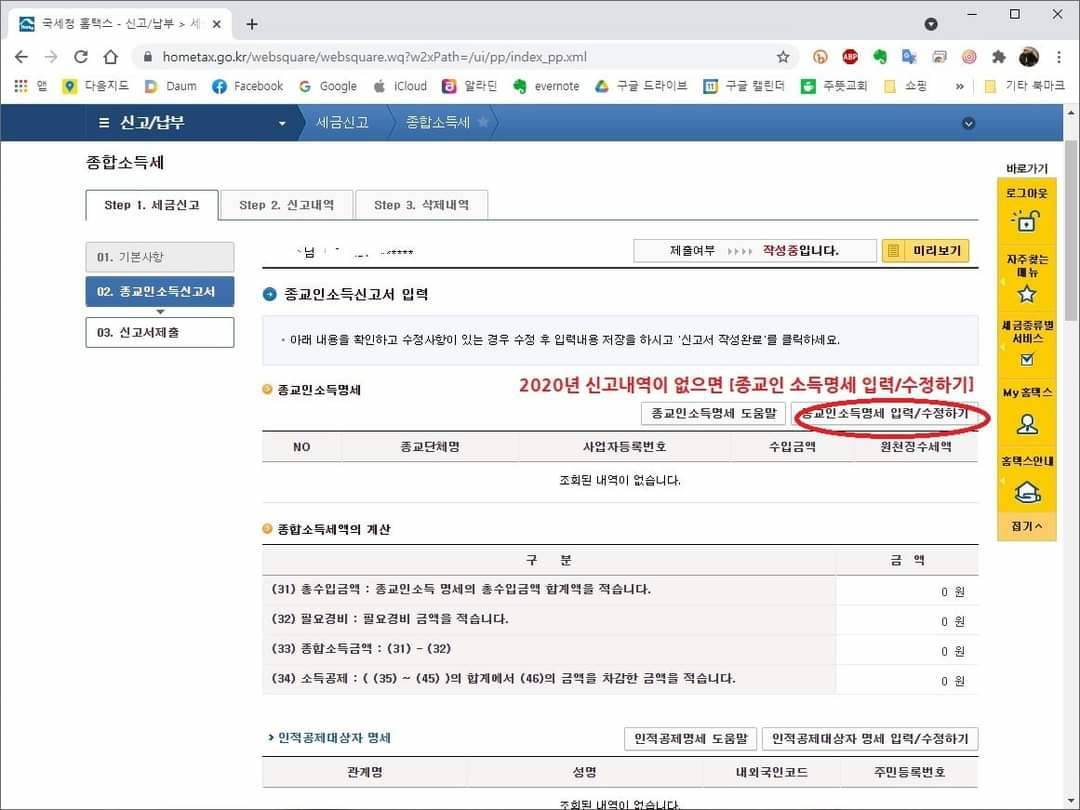Open the Chrome extensions puzzle icon

pyautogui.click(x=998, y=57)
